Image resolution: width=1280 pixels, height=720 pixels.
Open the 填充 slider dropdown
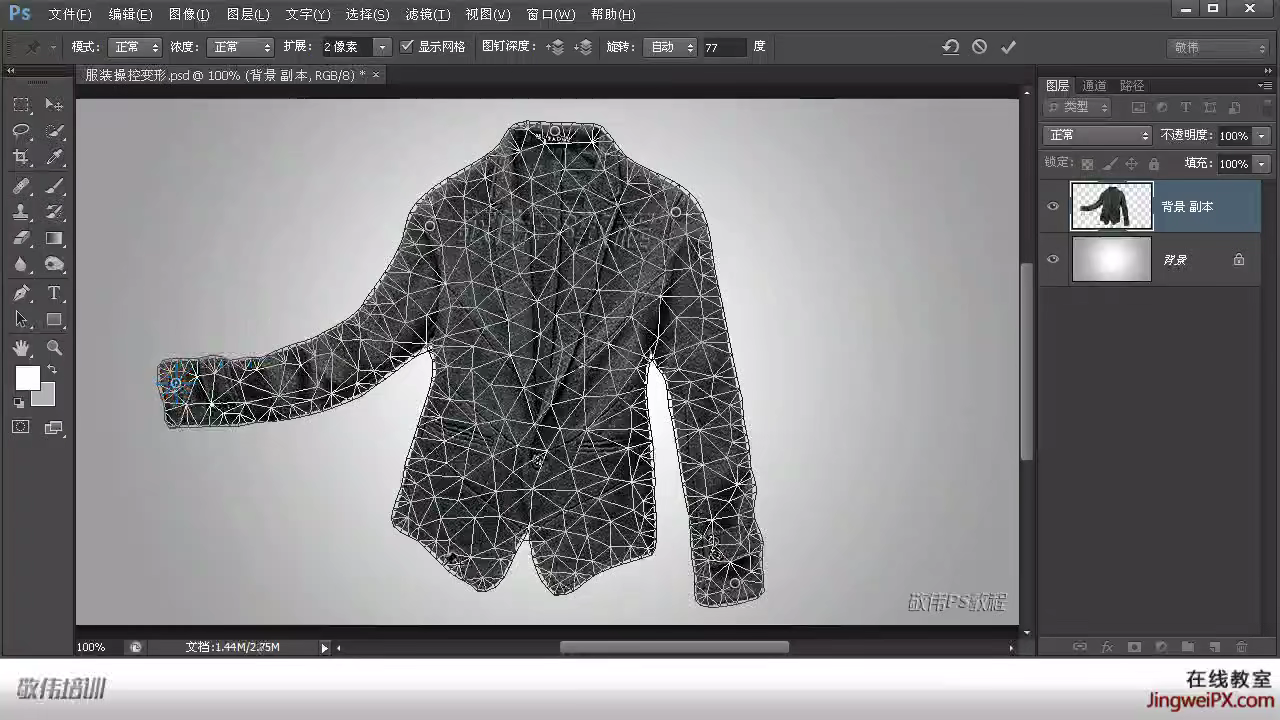coord(1262,163)
